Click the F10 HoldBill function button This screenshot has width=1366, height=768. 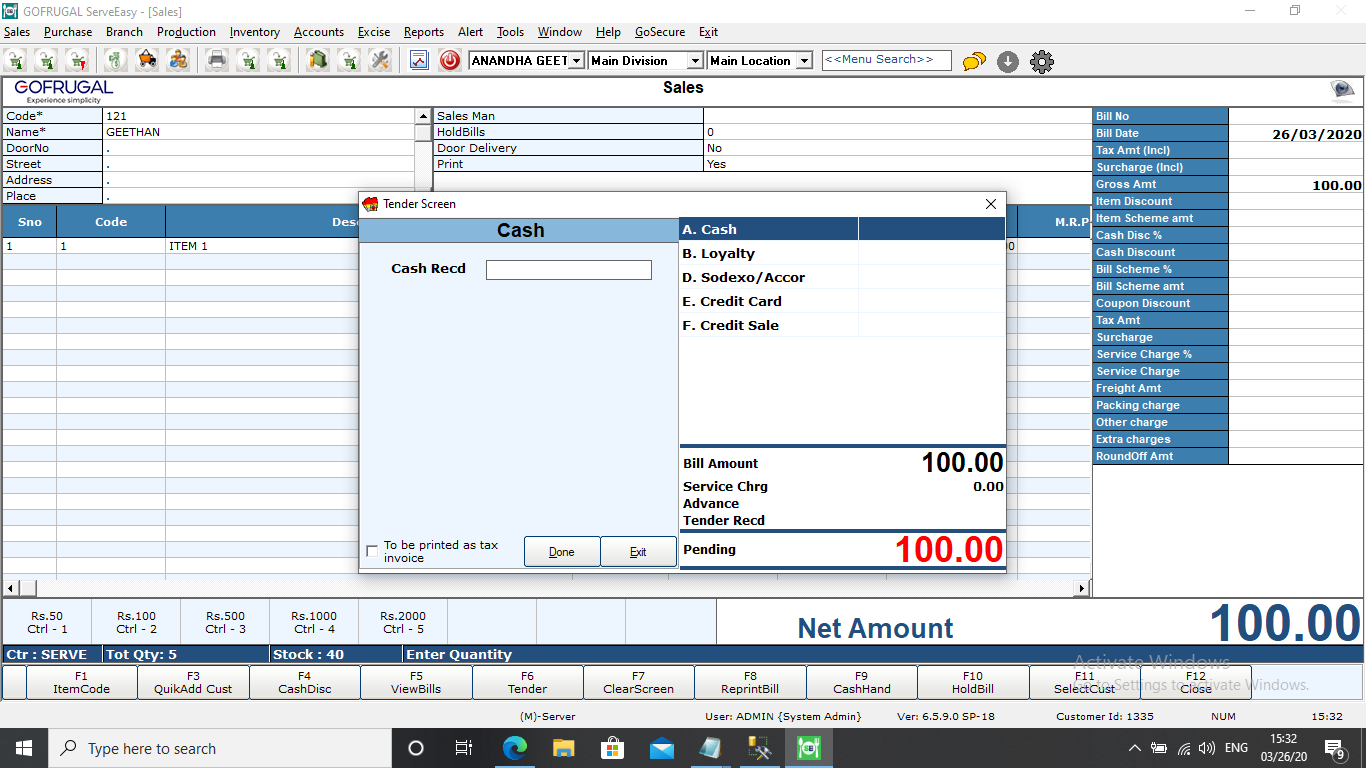[973, 682]
